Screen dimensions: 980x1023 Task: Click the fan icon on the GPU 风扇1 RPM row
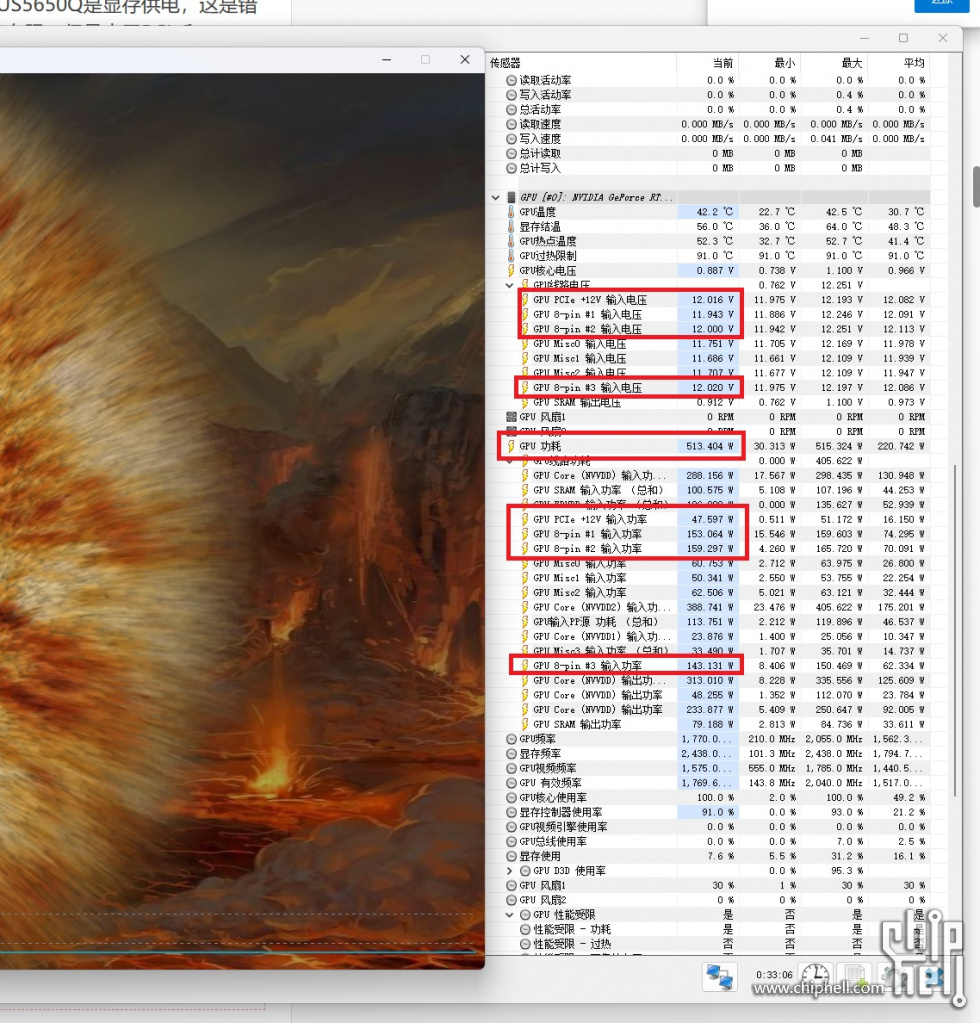coord(512,417)
